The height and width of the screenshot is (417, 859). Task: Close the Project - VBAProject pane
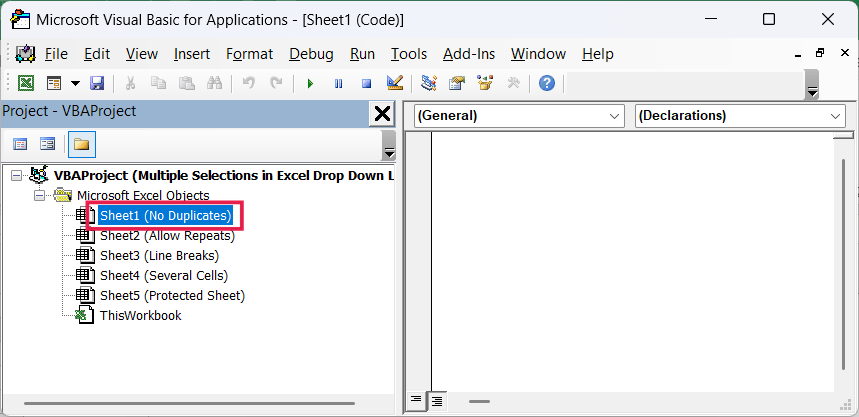click(x=382, y=113)
